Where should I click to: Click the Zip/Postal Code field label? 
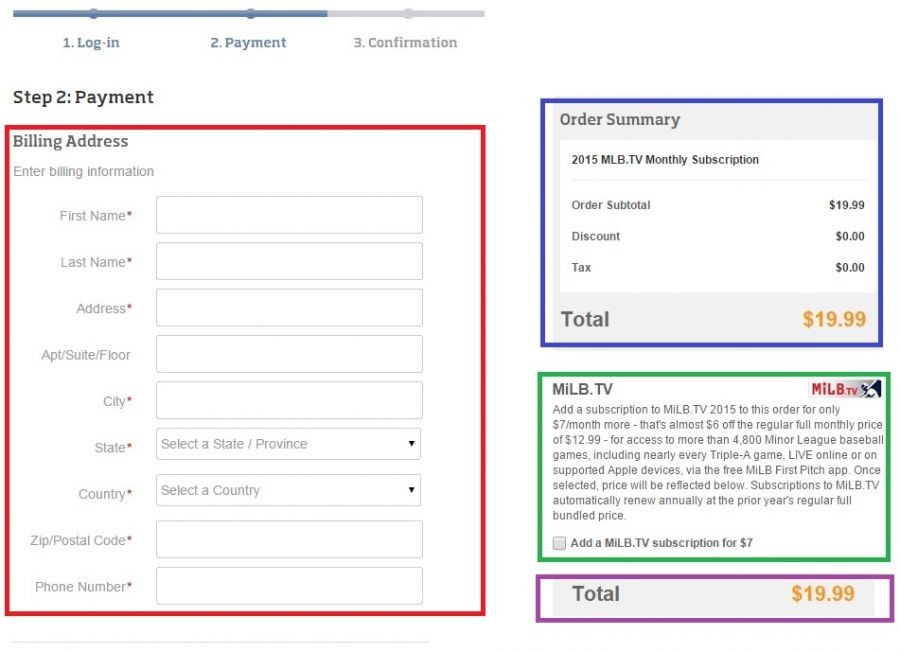pos(81,541)
